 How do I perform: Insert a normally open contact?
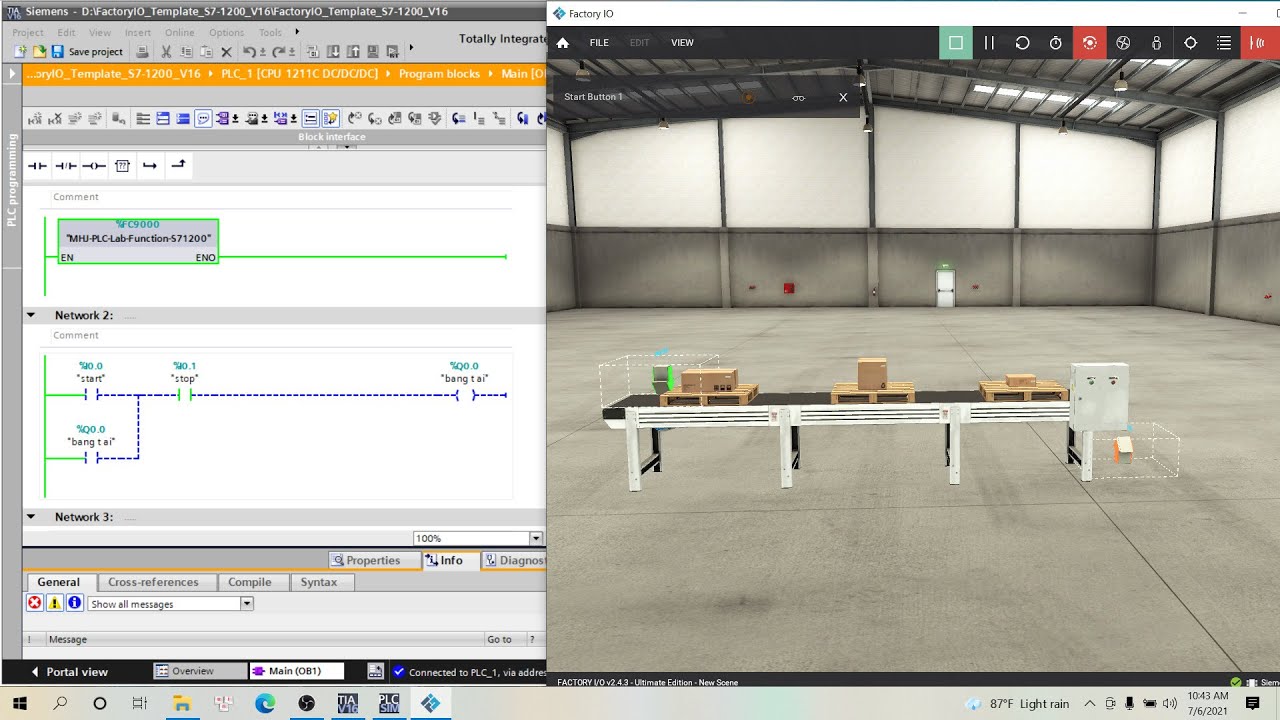tap(37, 165)
